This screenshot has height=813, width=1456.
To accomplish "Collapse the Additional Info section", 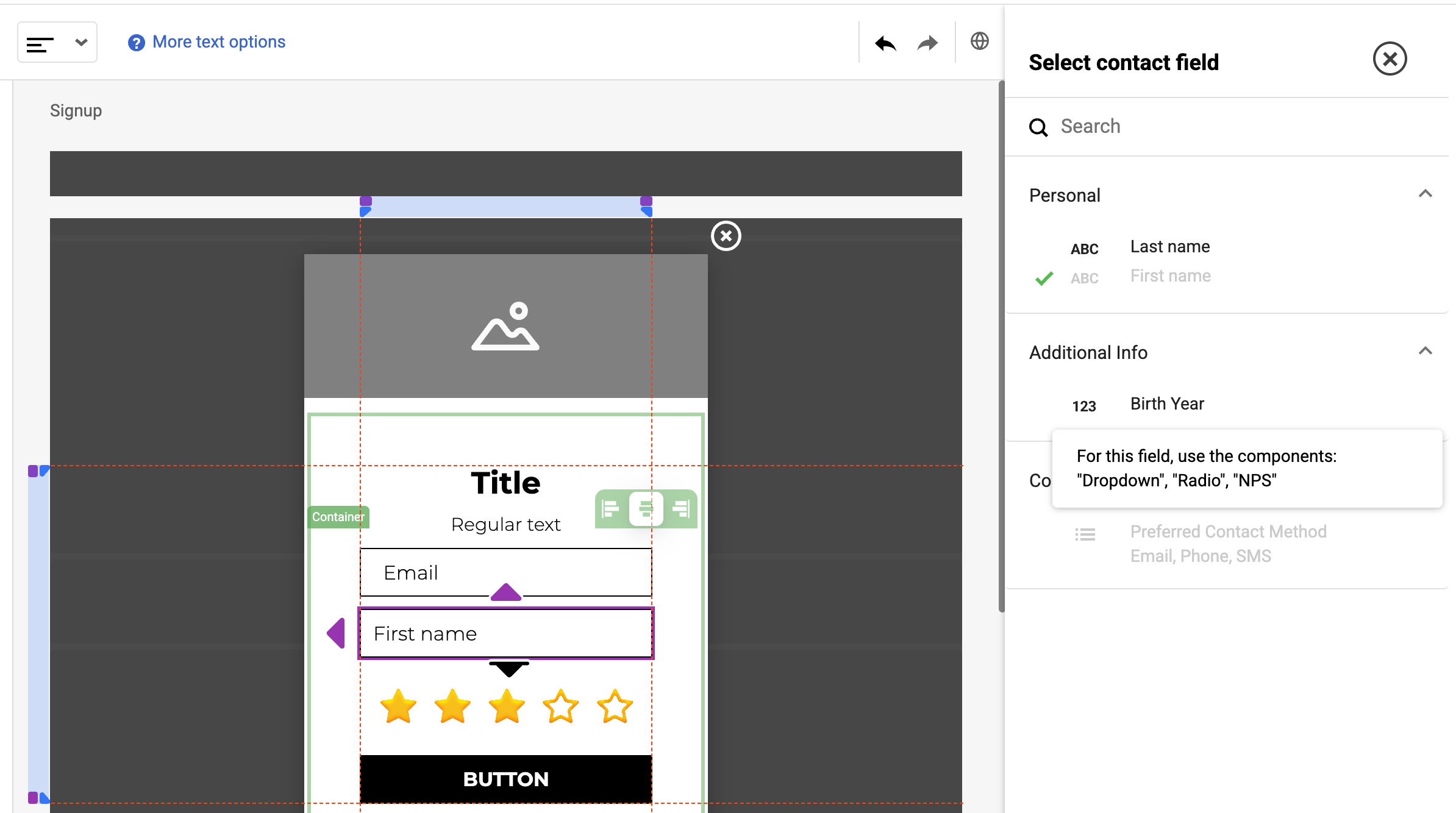I will pyautogui.click(x=1425, y=352).
